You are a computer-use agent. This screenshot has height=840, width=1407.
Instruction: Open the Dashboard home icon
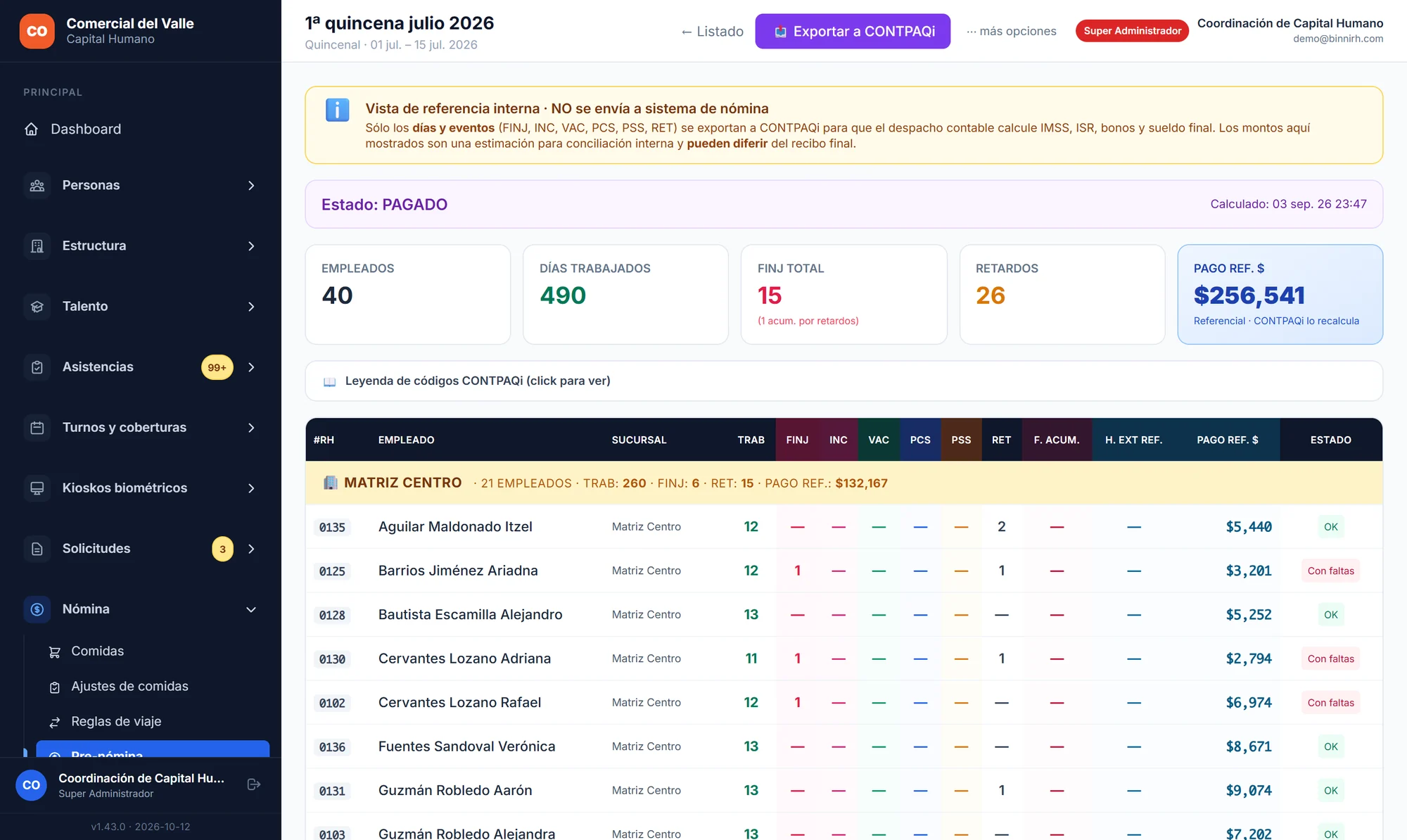coord(31,129)
